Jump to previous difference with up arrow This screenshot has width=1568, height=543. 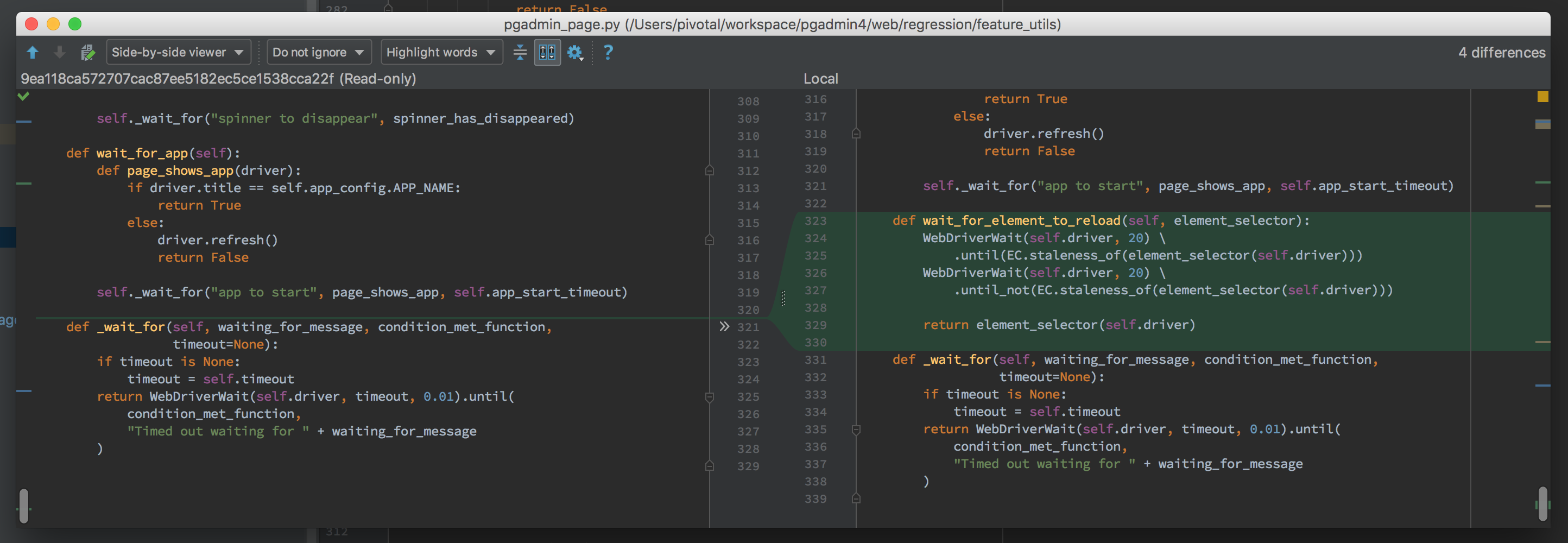(33, 52)
